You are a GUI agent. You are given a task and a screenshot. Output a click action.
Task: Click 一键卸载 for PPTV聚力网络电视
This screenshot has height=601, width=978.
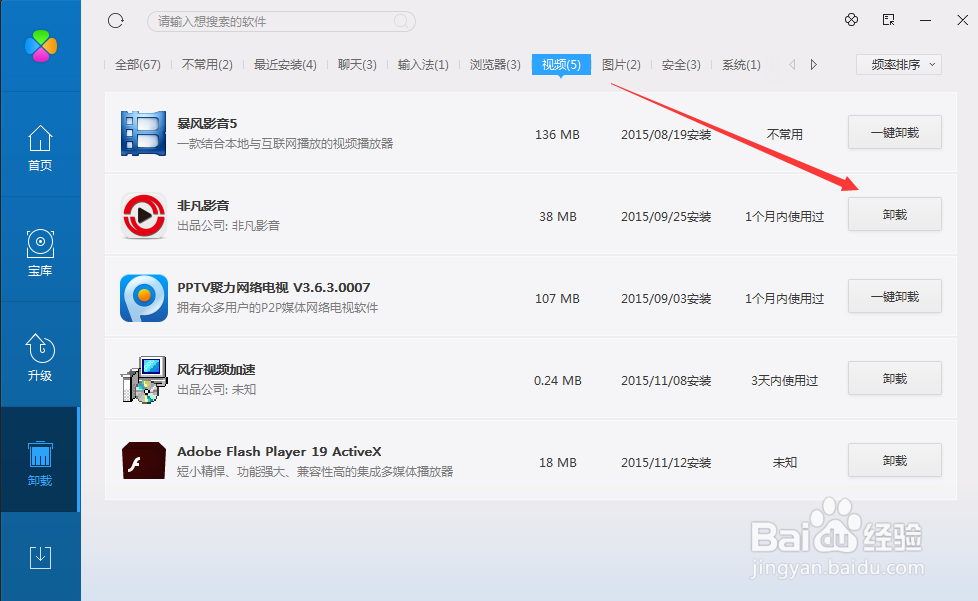pyautogui.click(x=894, y=296)
